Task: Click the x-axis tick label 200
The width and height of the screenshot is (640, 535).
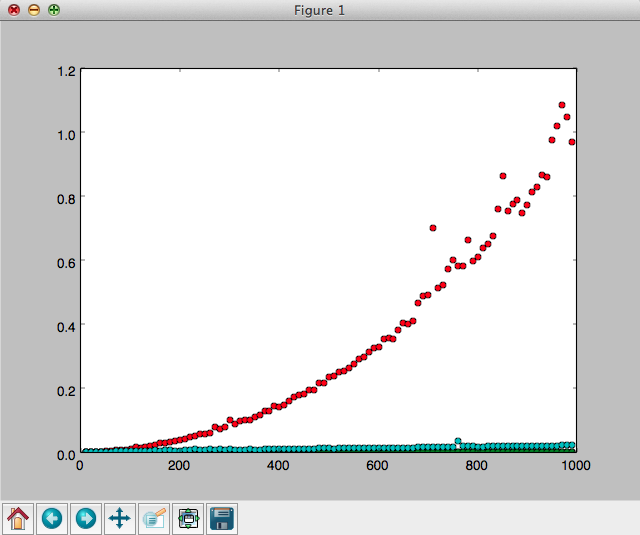Action: [179, 466]
